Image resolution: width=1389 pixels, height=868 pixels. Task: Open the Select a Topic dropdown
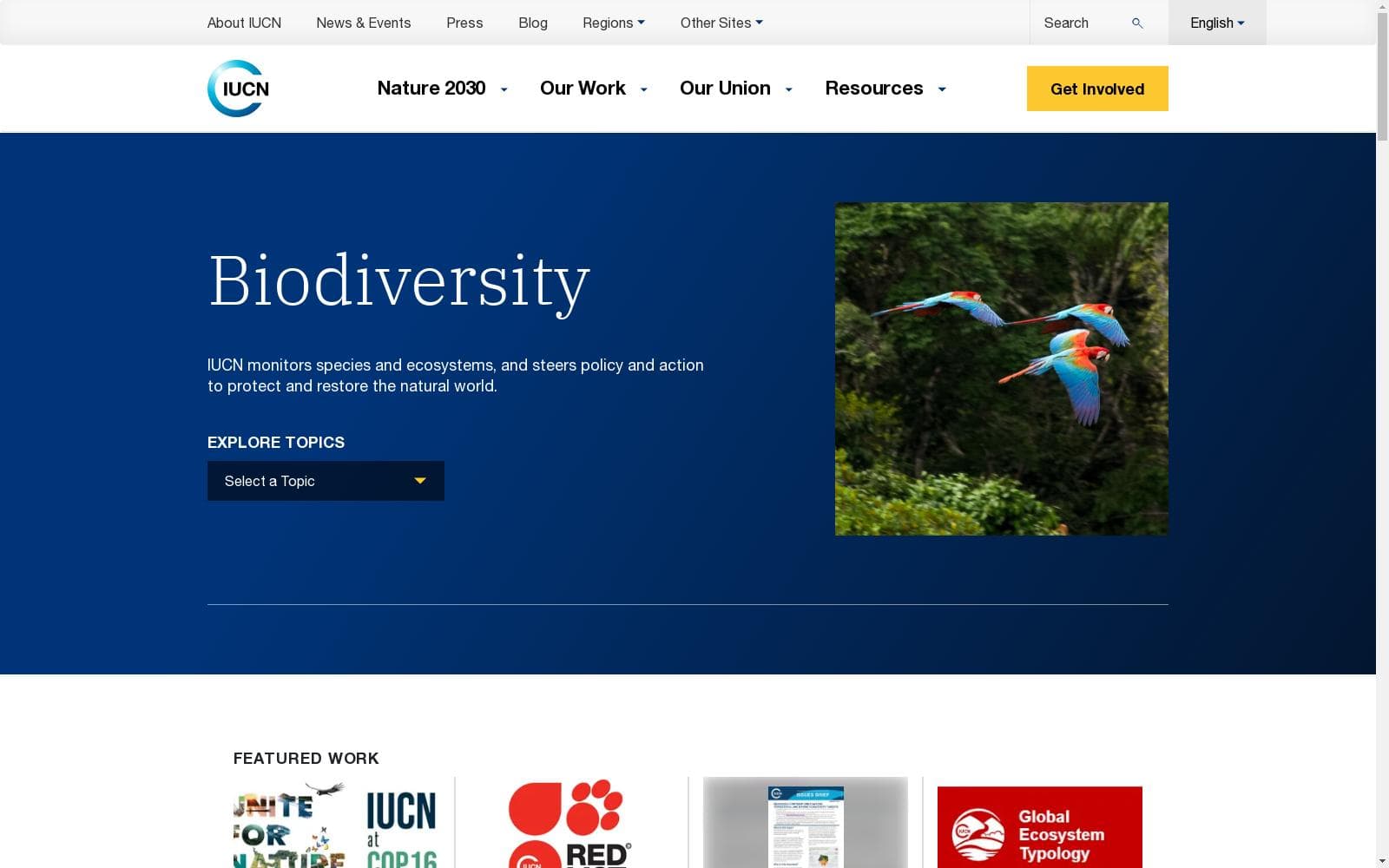326,481
